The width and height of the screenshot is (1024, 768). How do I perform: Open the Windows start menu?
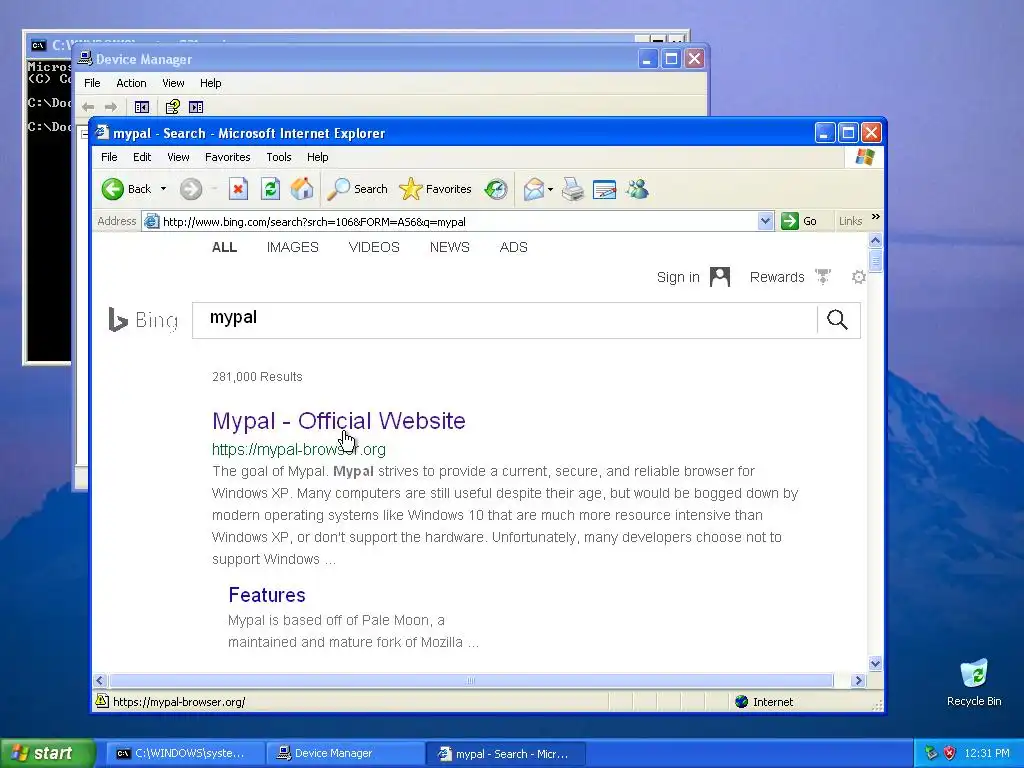coord(48,754)
